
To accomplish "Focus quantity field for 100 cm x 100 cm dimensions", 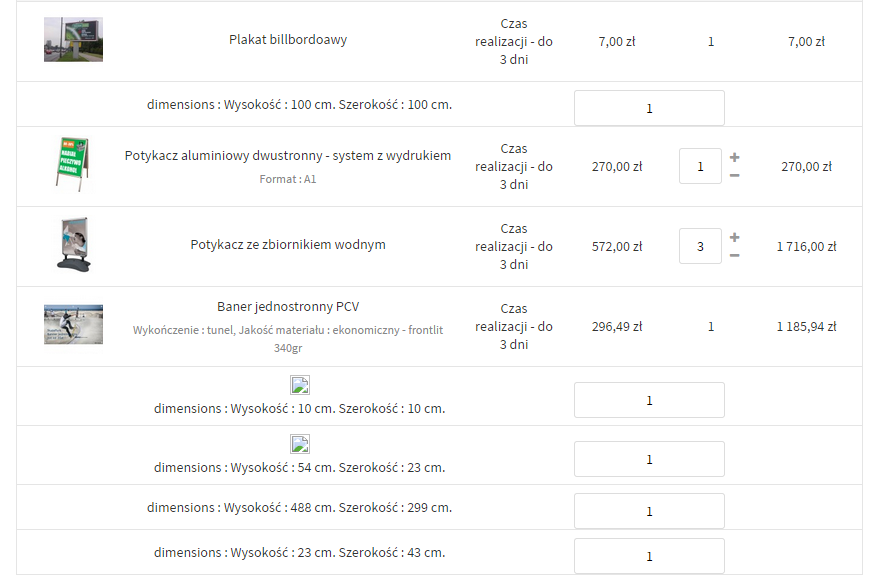I will coord(649,108).
